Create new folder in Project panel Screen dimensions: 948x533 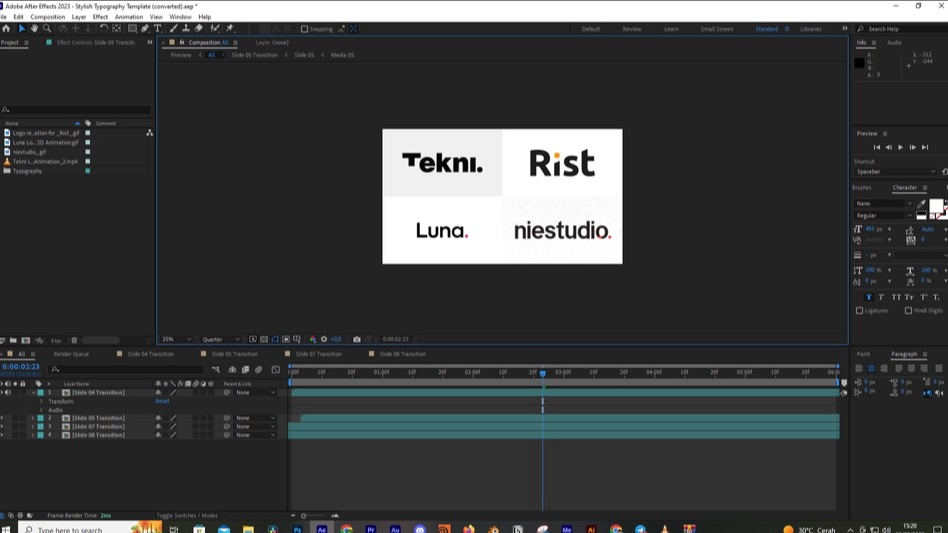[13, 341]
